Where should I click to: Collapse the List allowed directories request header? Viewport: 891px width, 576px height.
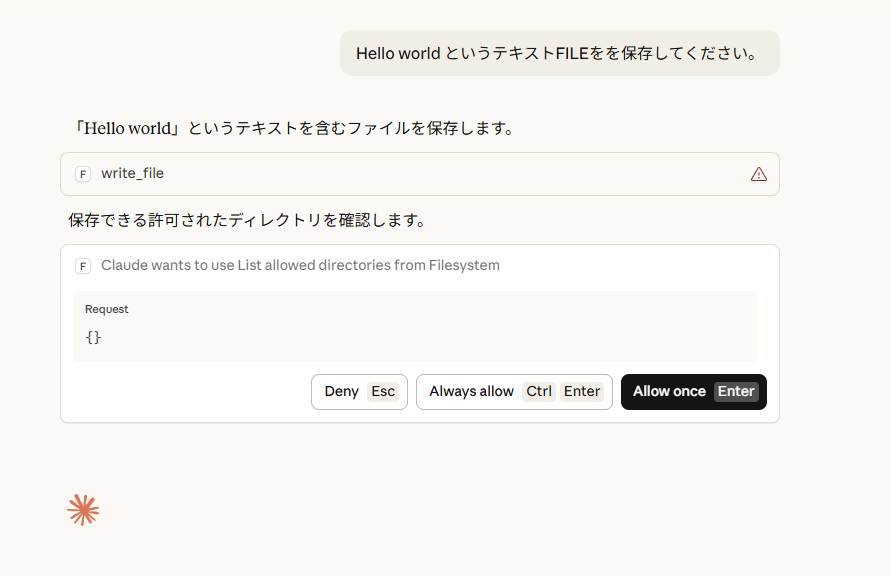[x=300, y=266]
